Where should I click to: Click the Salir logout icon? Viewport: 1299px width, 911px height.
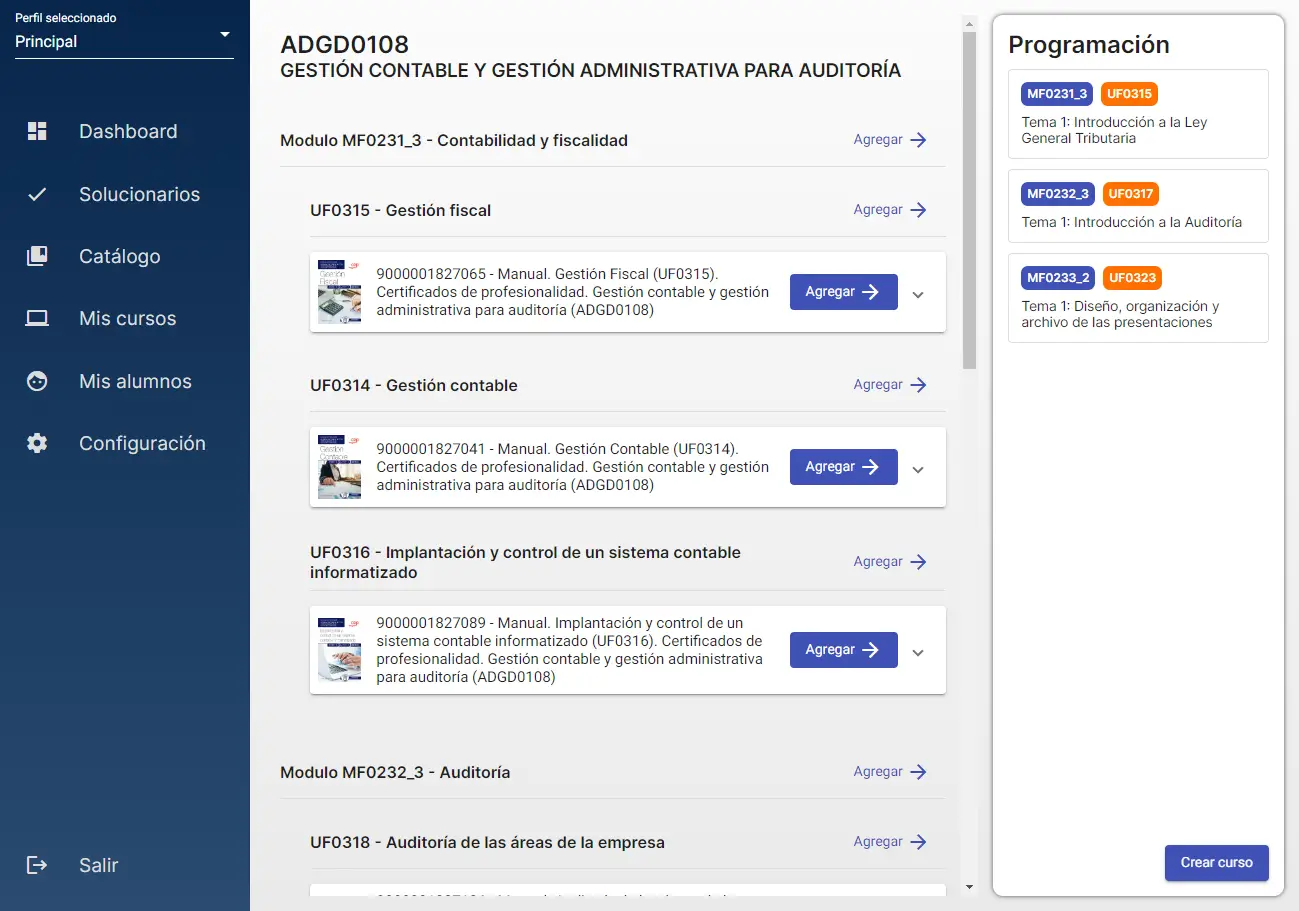[x=37, y=865]
